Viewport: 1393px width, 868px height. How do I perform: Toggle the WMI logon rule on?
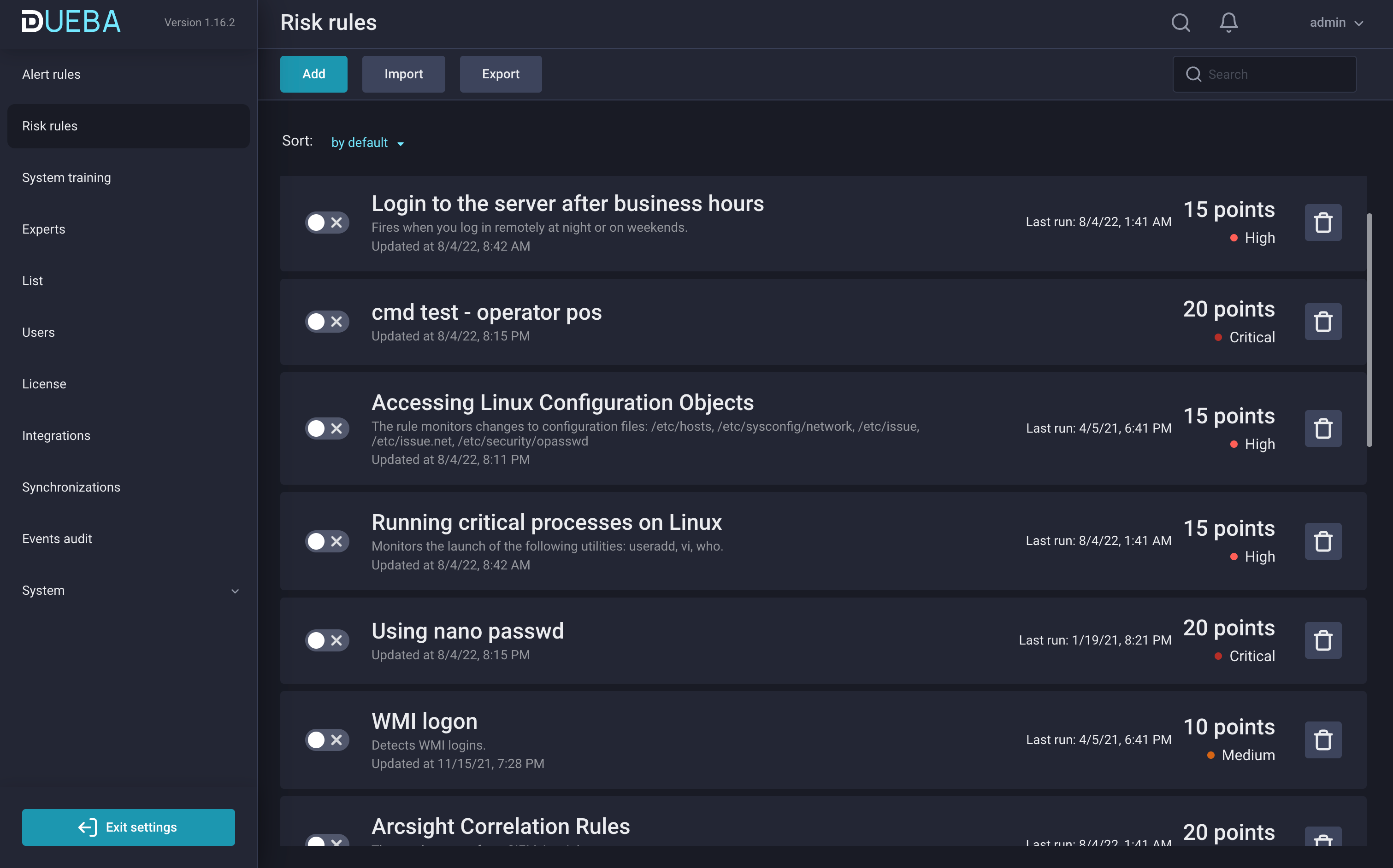[327, 739]
